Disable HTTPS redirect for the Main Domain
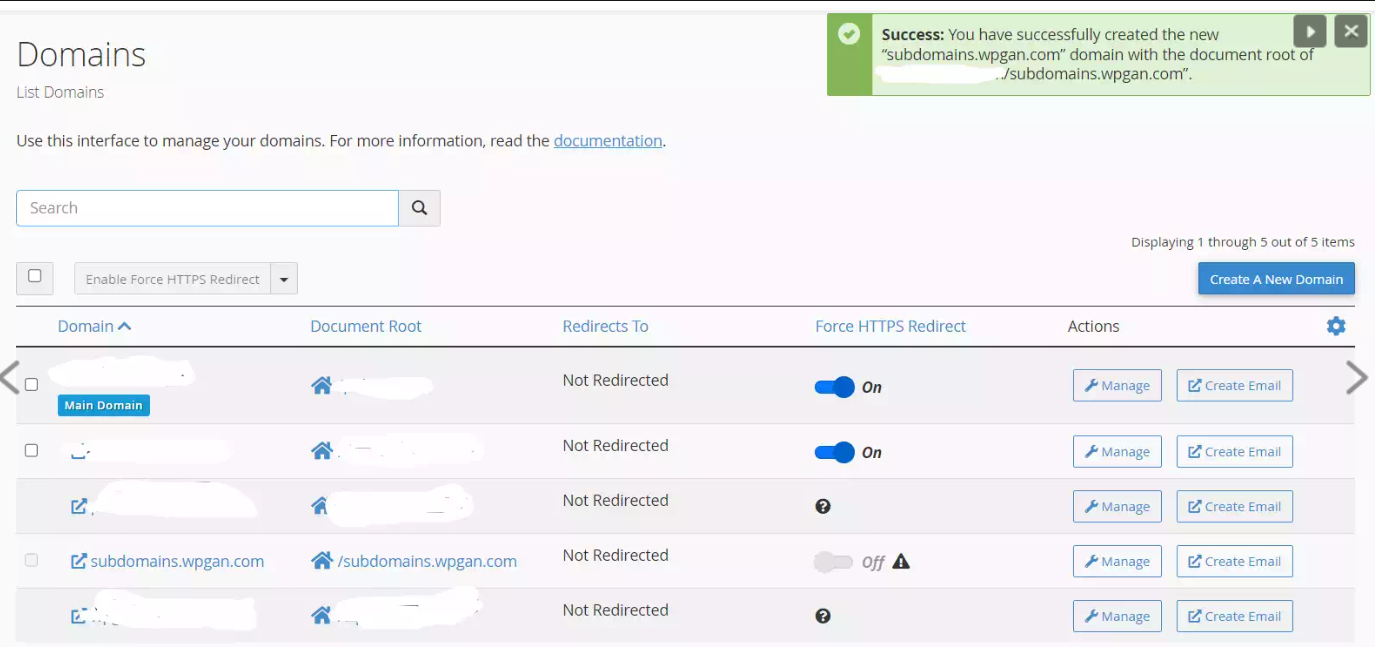The width and height of the screenshot is (1375, 647). coord(838,387)
